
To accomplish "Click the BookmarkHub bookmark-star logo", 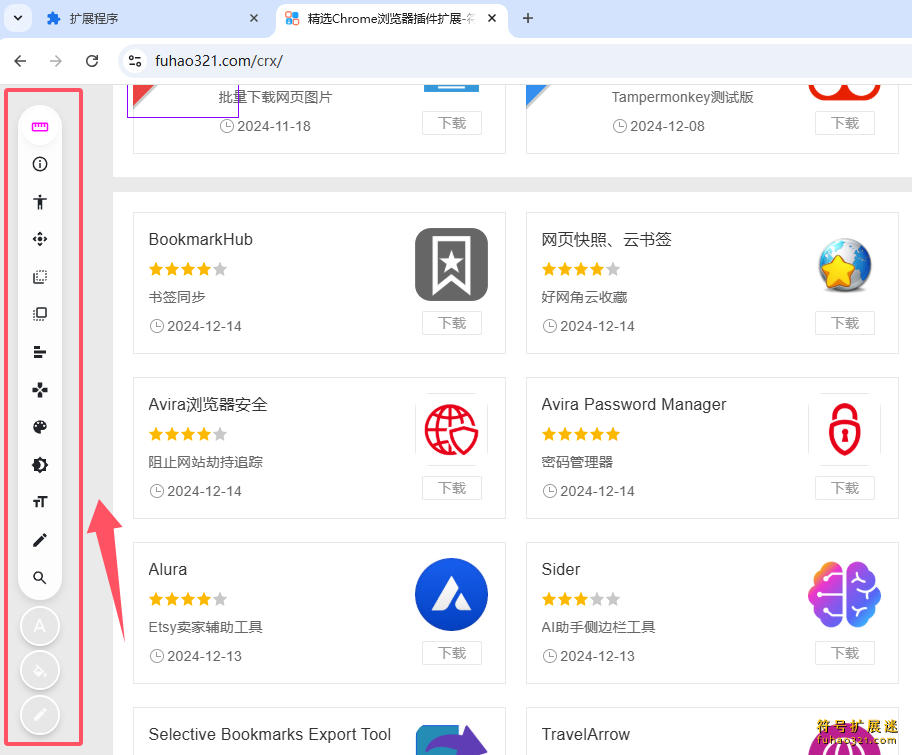I will pyautogui.click(x=451, y=265).
